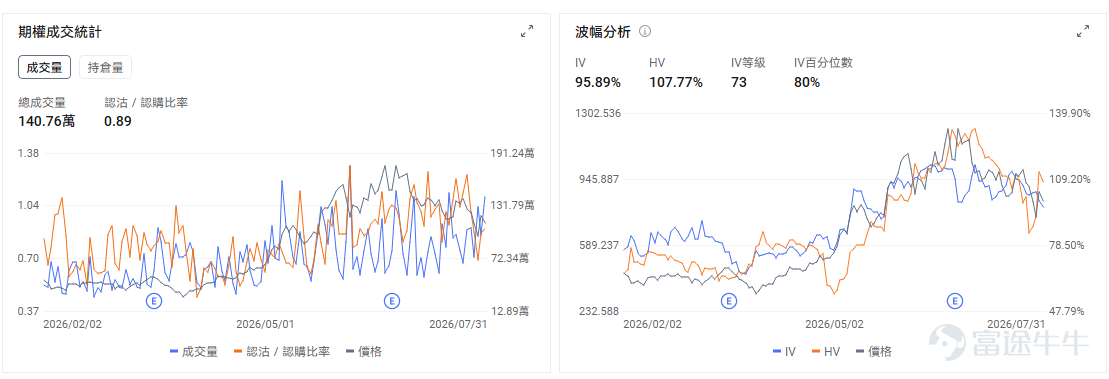Screen dimensions: 1109x379
Task: Toggle the 價格 legend in volatility chart
Action: 874,351
